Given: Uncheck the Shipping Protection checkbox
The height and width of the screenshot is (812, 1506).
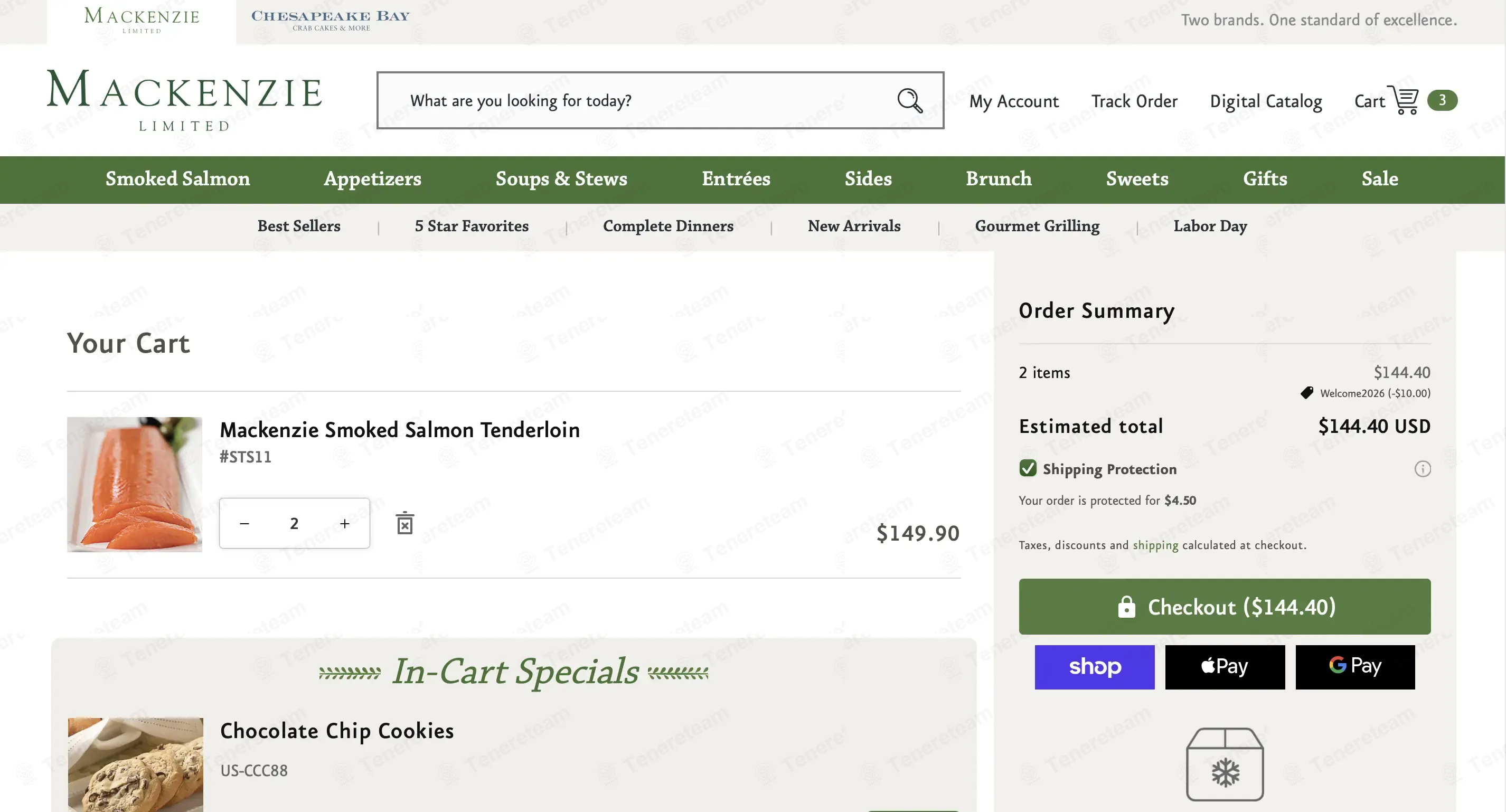Looking at the screenshot, I should (1028, 468).
